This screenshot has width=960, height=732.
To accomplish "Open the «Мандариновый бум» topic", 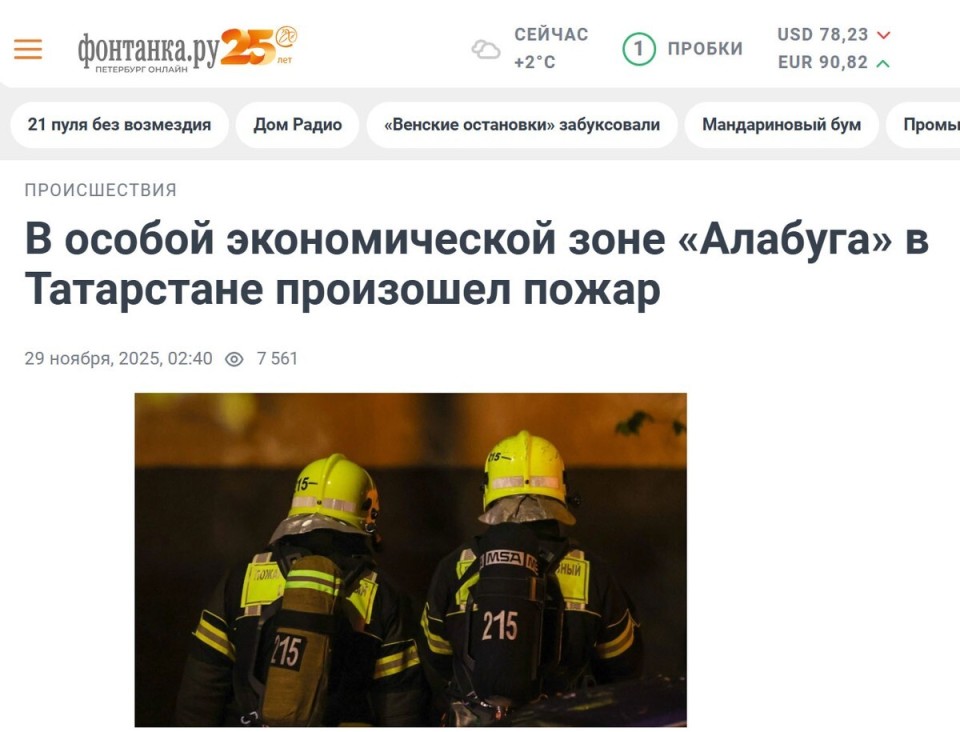I will point(781,125).
